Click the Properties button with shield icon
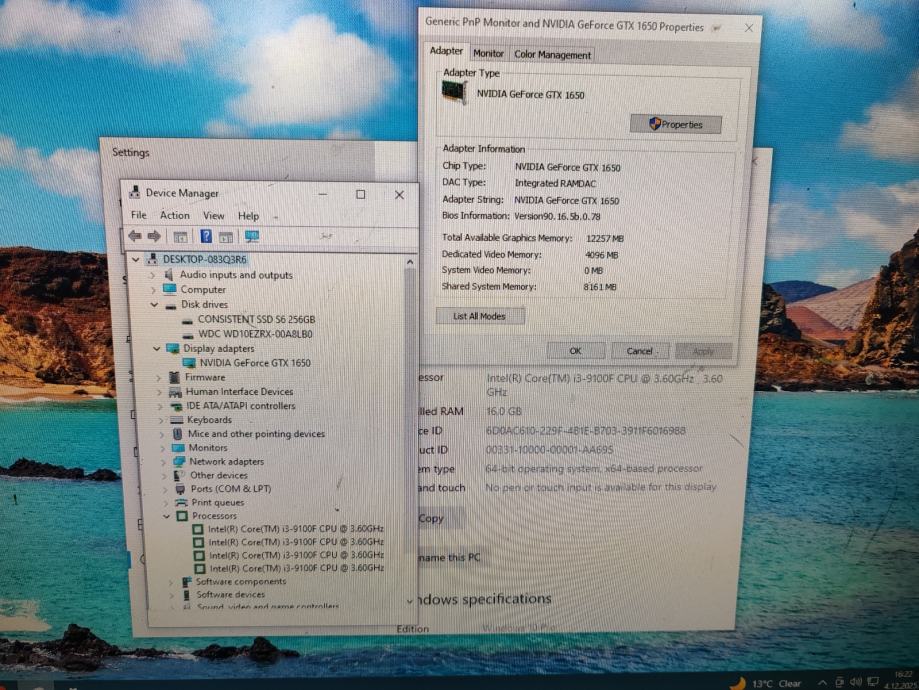919x690 pixels. coord(675,124)
